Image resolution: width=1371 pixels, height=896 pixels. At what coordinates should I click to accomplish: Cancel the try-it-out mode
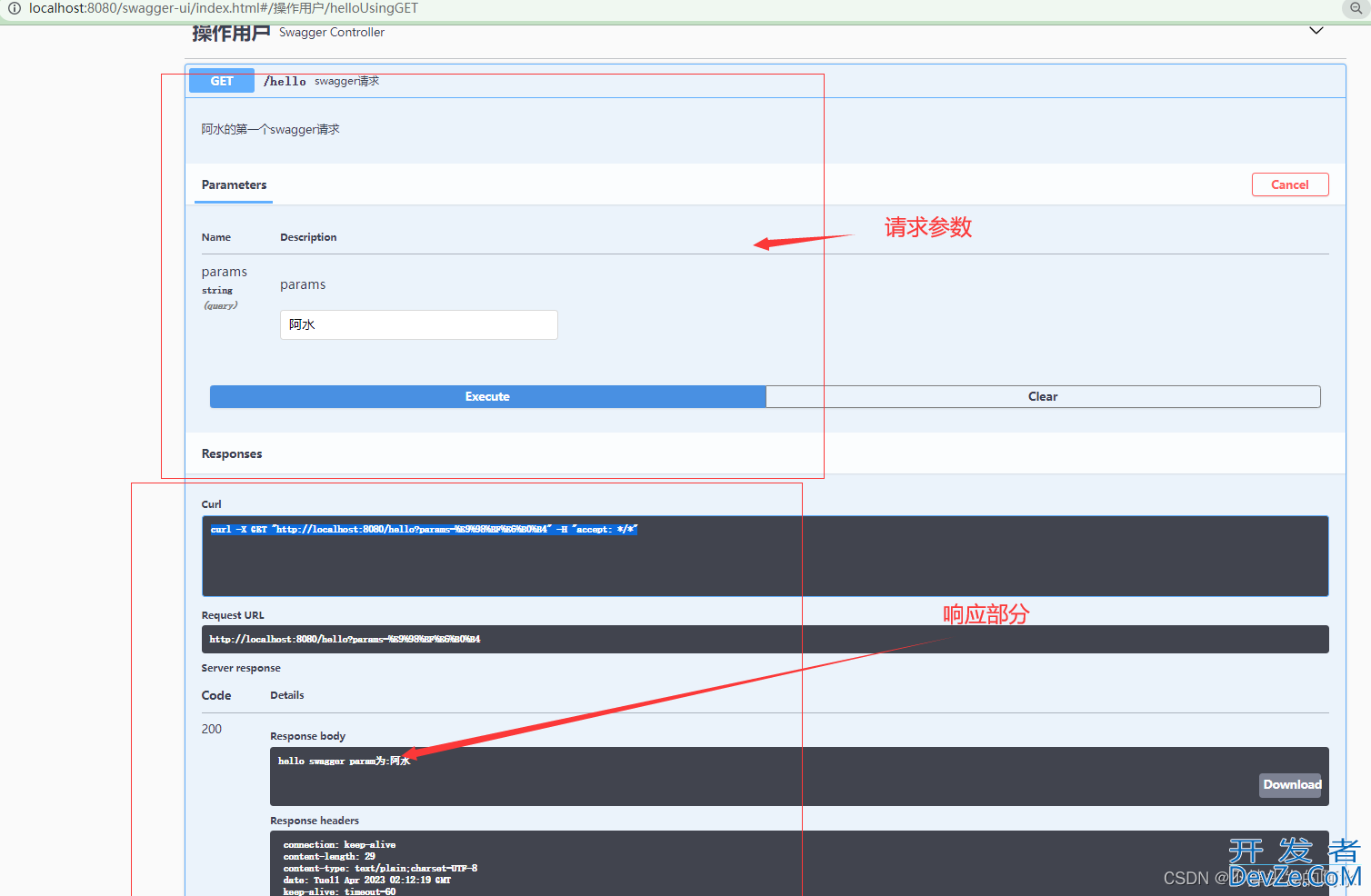click(1290, 184)
